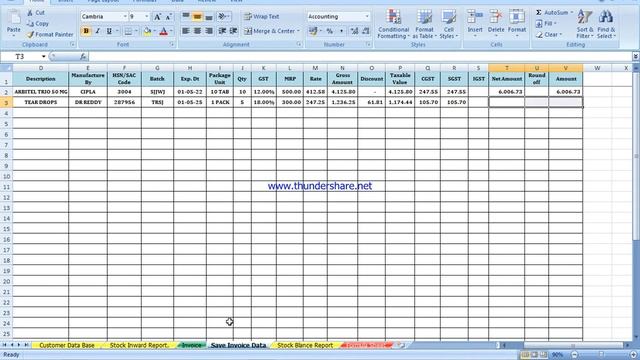Cut the selection with Cut
640x360 pixels.
[x=36, y=13]
